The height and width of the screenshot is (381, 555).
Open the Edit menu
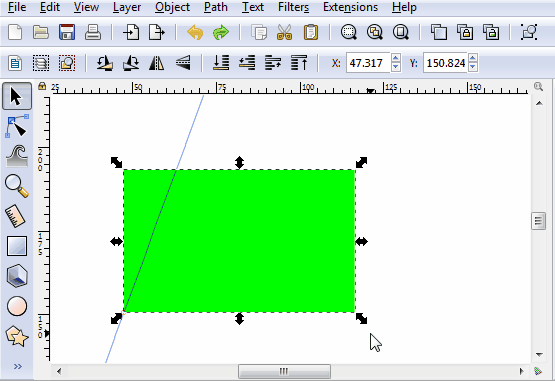coord(50,7)
